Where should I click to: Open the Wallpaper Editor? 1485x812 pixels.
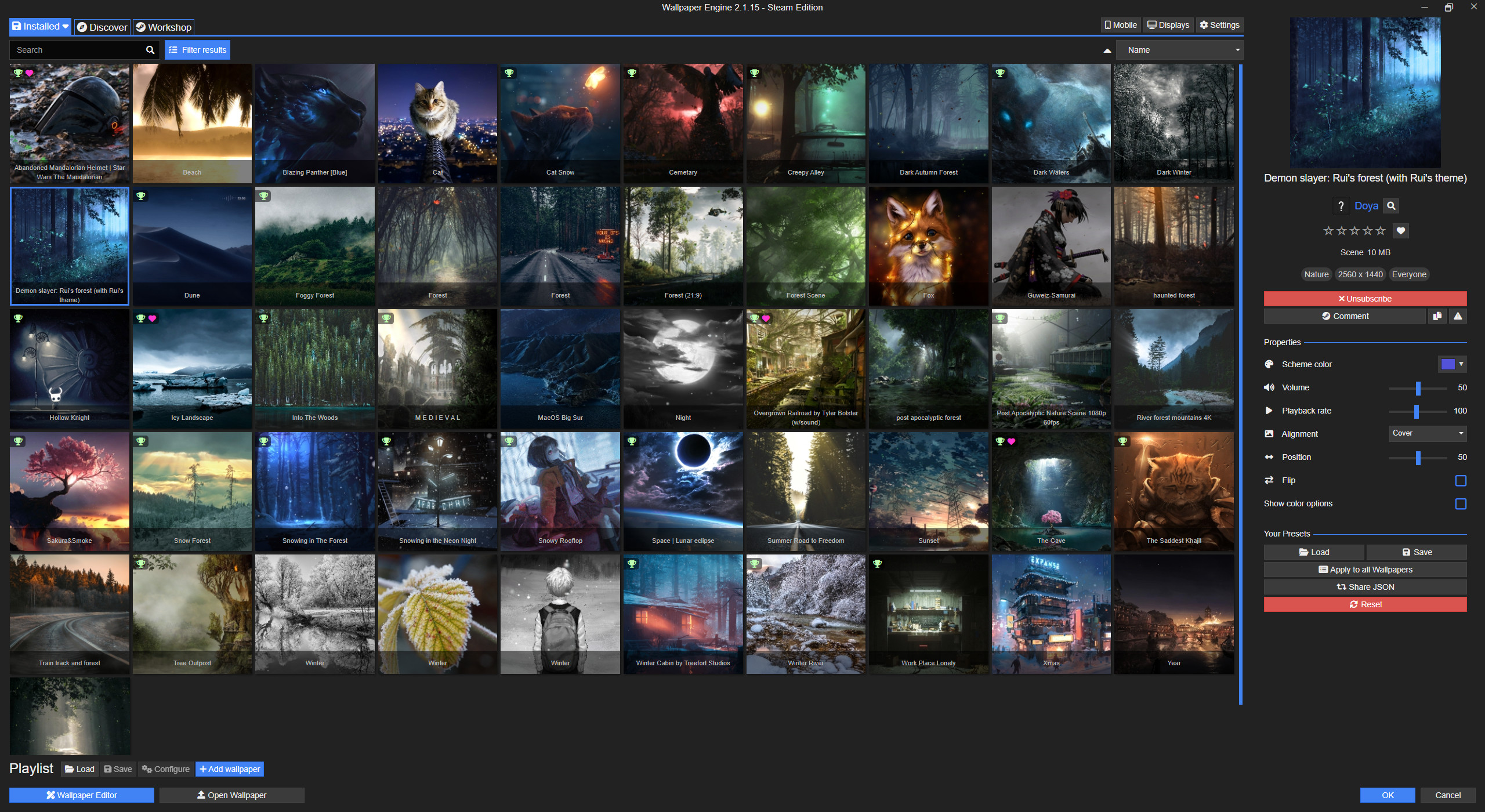[x=82, y=795]
